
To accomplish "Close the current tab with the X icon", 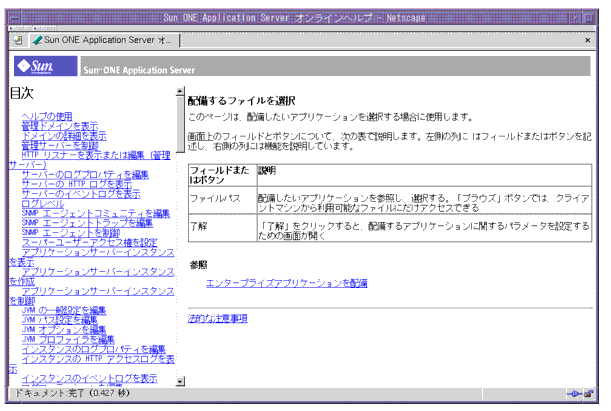I will click(587, 41).
